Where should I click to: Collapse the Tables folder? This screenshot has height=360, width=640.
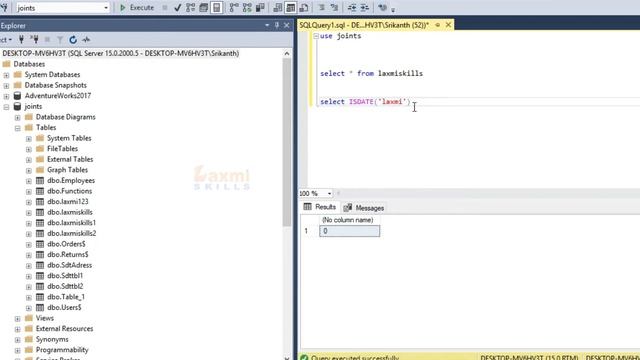click(x=18, y=128)
